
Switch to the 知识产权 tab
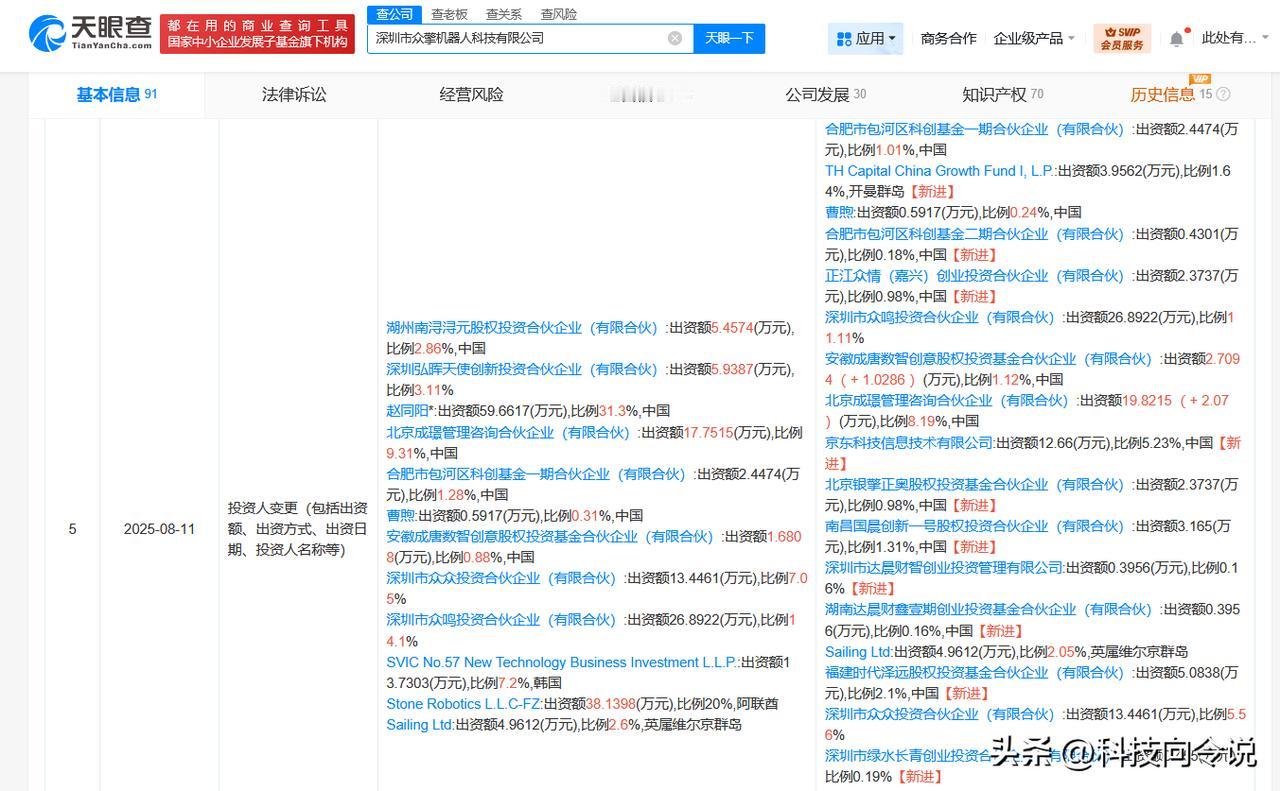pyautogui.click(x=1003, y=94)
